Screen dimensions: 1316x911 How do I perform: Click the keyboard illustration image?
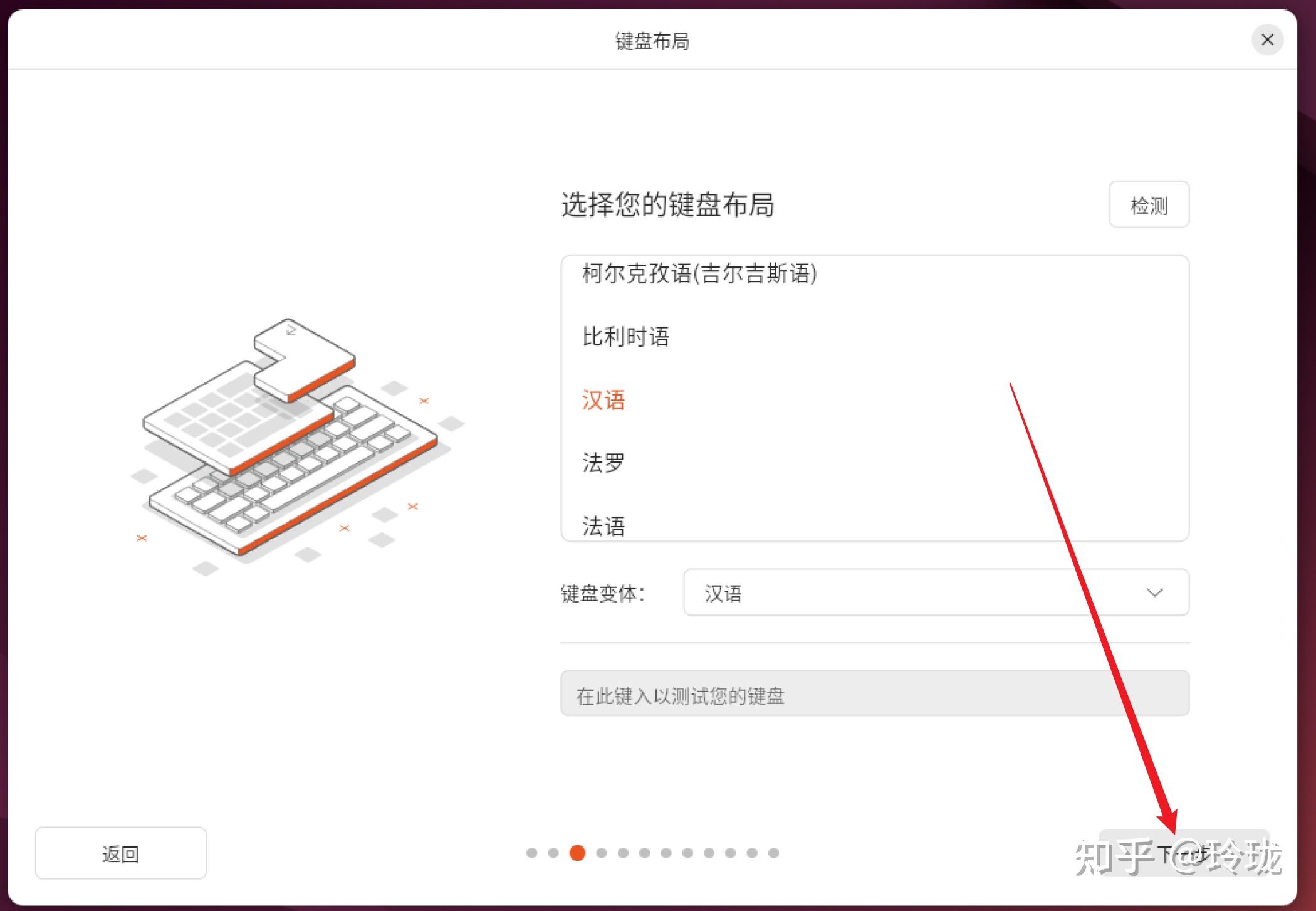click(x=298, y=446)
